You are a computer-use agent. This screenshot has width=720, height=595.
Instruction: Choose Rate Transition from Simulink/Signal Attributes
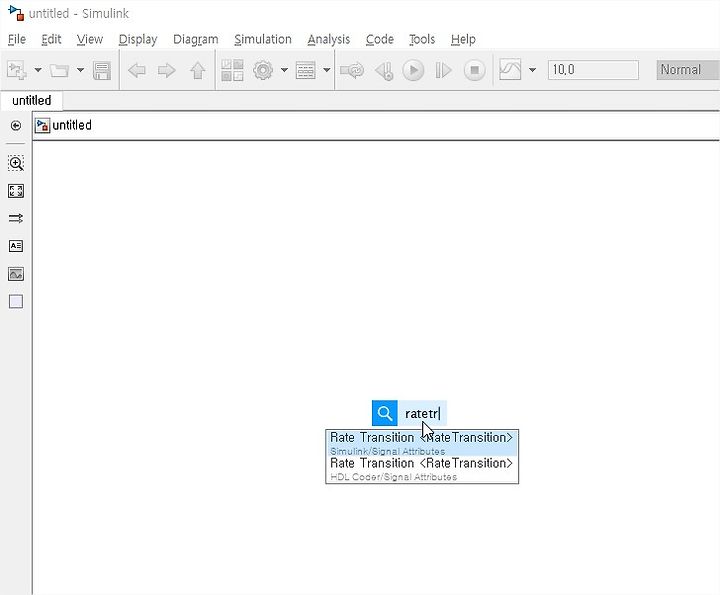coord(422,443)
